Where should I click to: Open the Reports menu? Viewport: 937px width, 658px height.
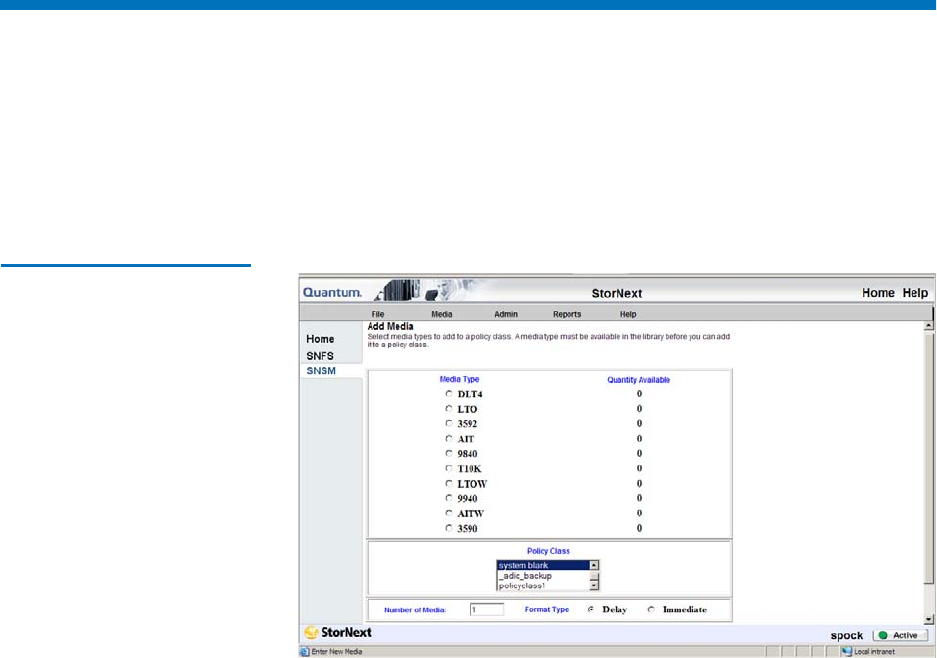[567, 314]
